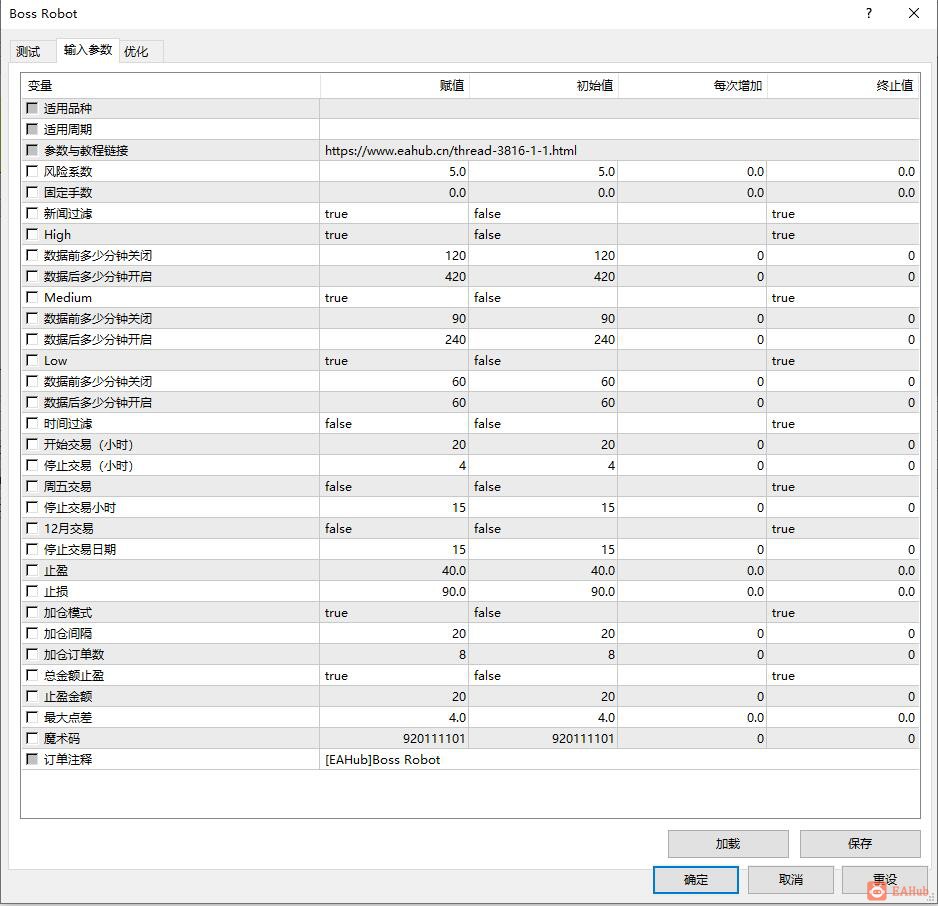Click the 赋值 column header
938x906 pixels.
click(395, 86)
